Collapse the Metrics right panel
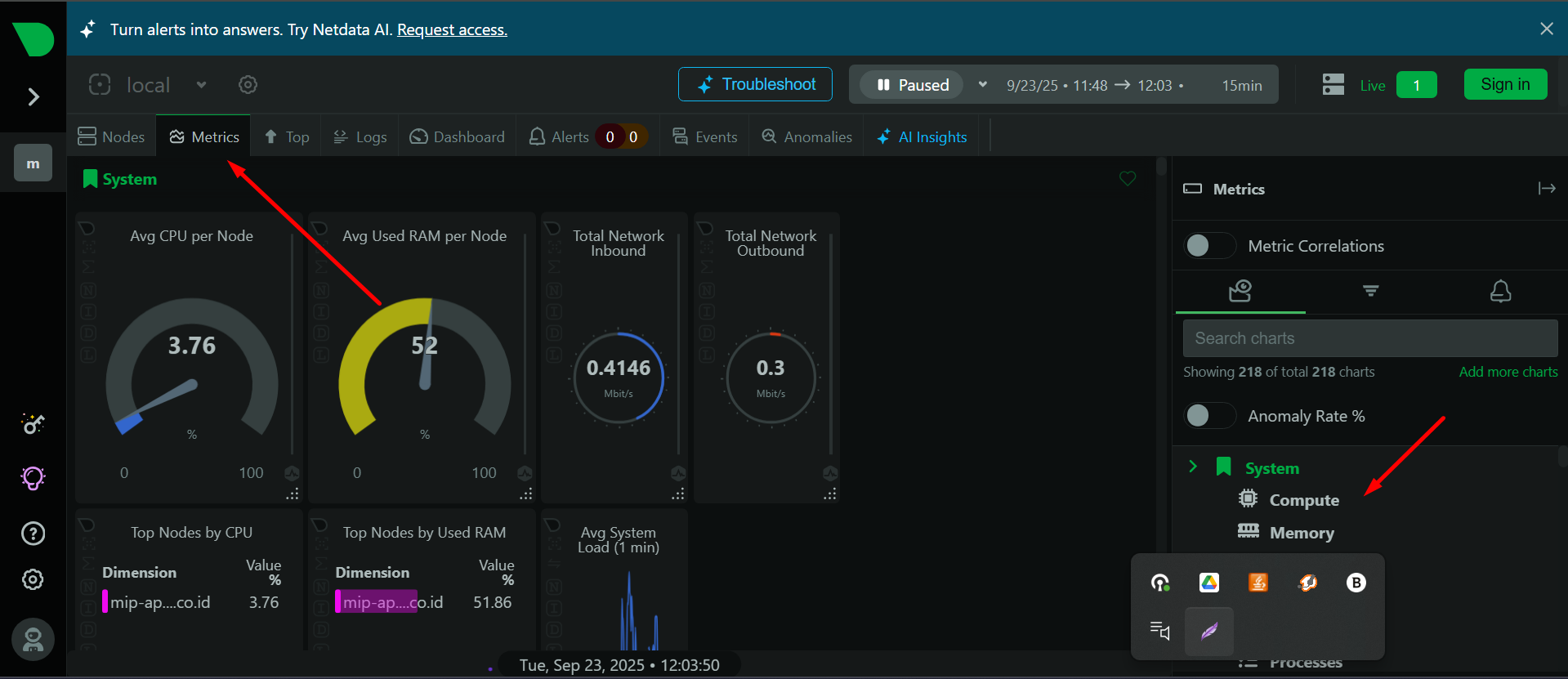This screenshot has width=1568, height=679. click(x=1546, y=189)
